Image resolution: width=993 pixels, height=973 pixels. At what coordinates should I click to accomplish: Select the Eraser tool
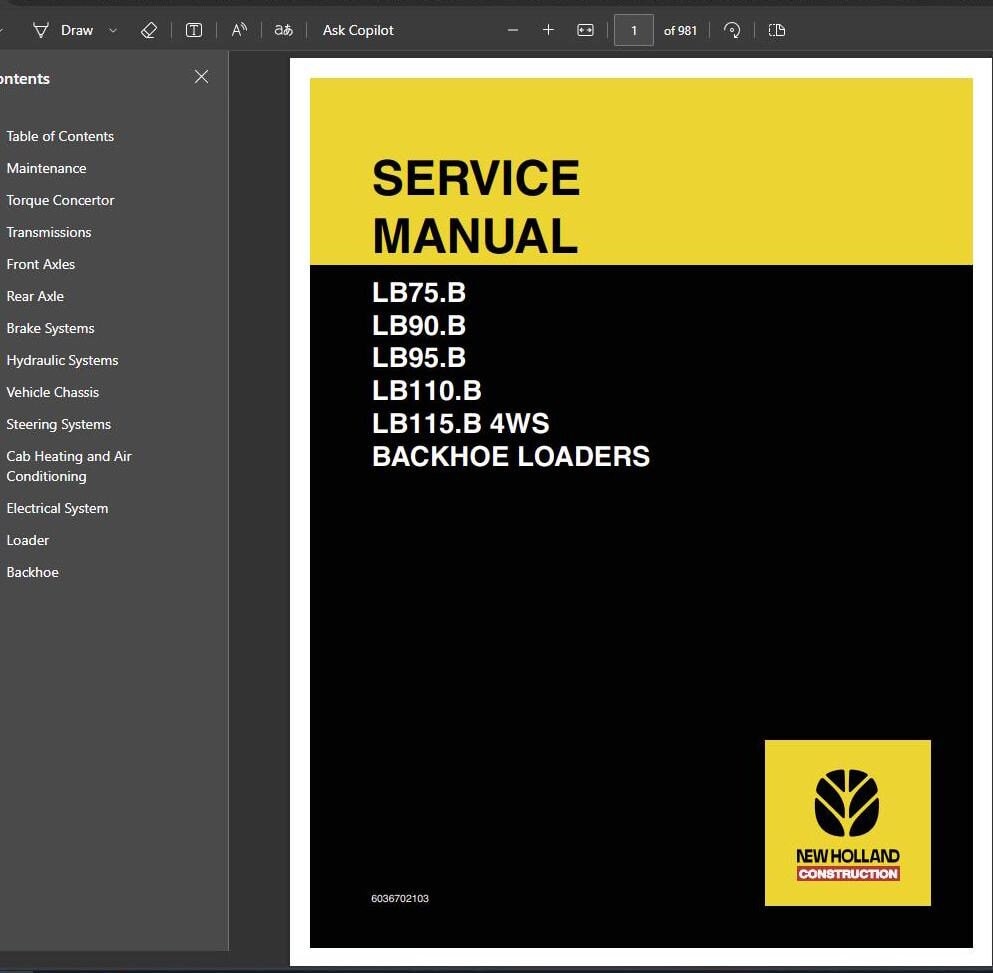[x=149, y=30]
